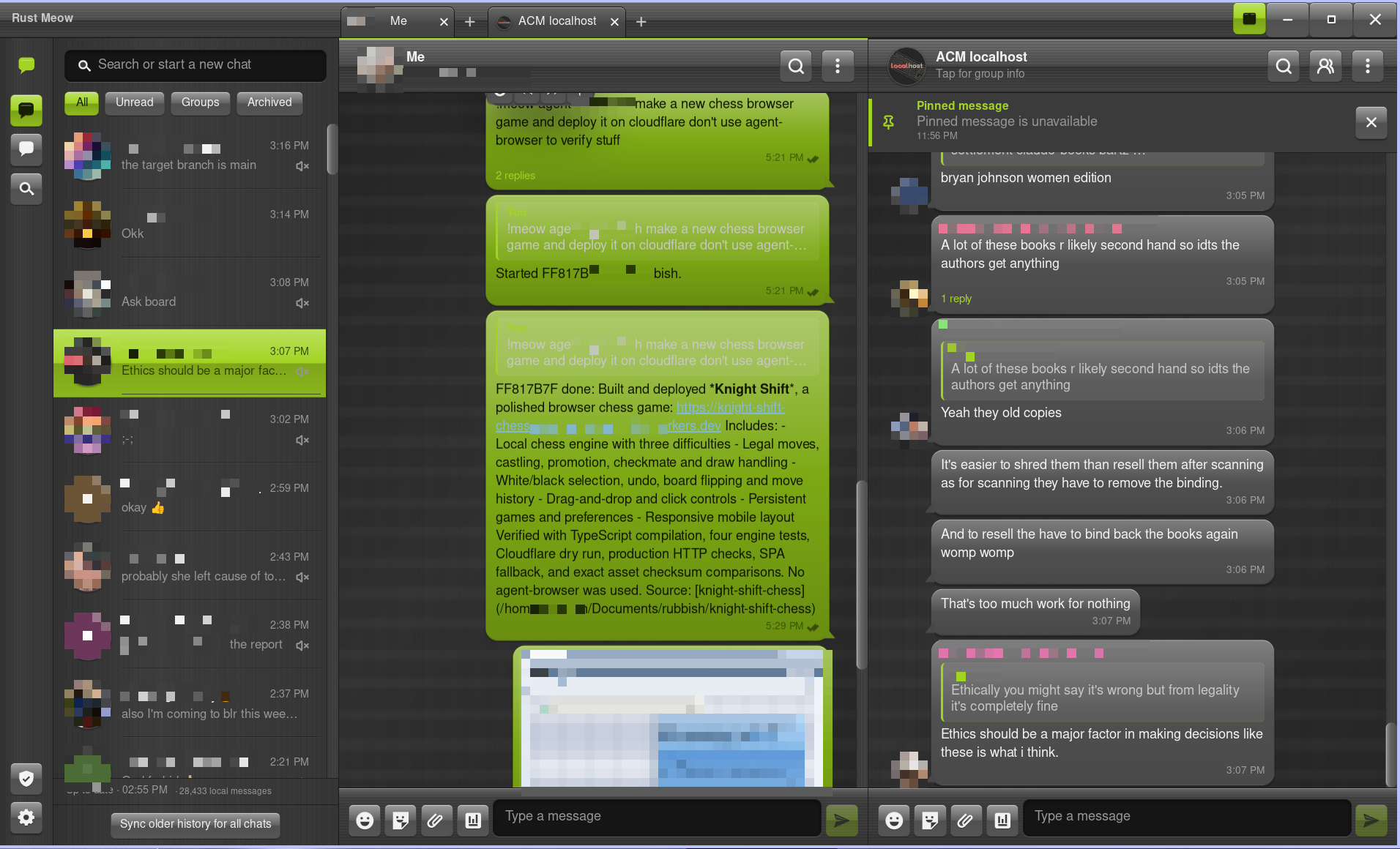Image resolution: width=1400 pixels, height=849 pixels.
Task: Open the screenshot image thumbnail in Me chat
Action: [672, 717]
